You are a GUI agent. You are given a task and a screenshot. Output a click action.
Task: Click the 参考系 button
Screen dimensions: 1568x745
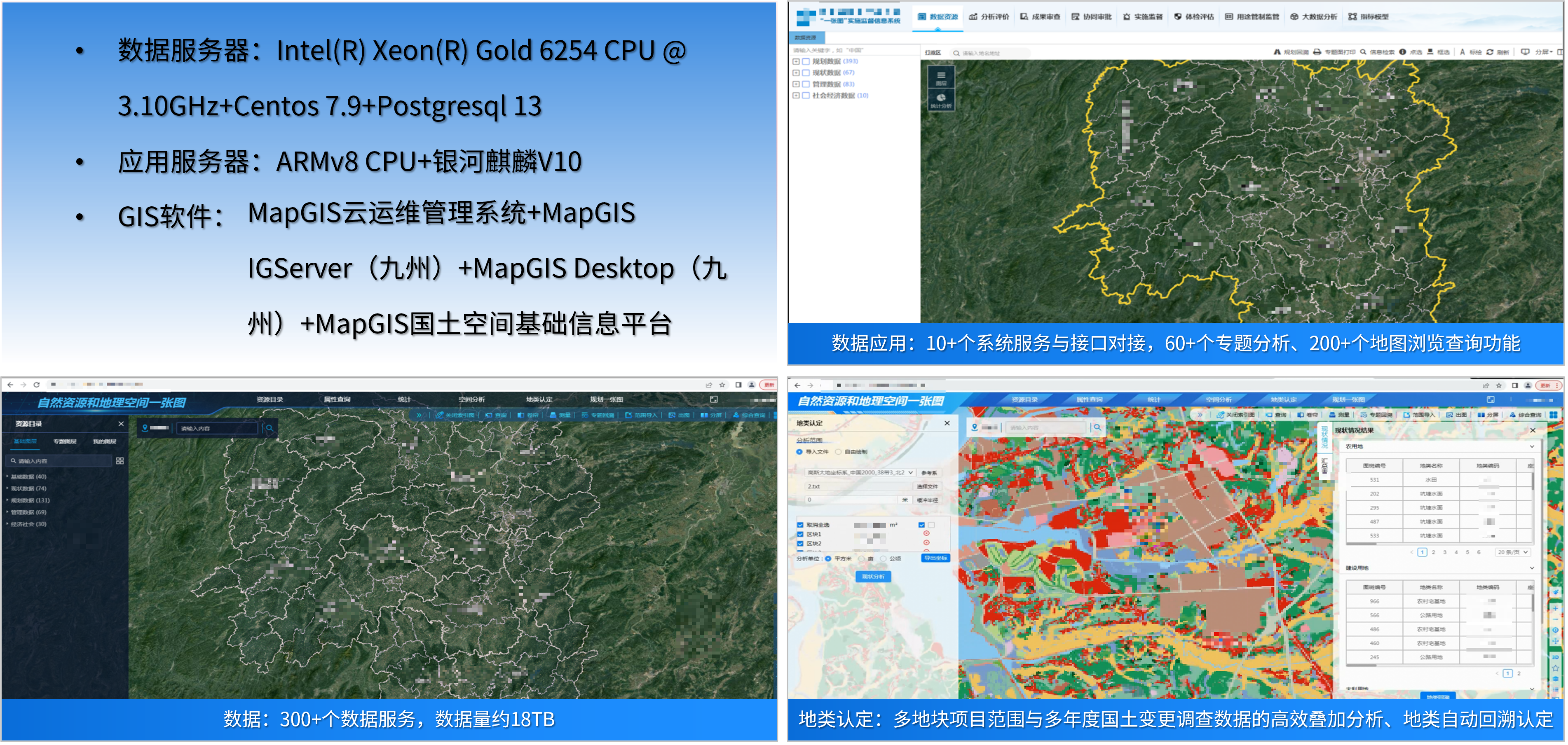[x=929, y=472]
